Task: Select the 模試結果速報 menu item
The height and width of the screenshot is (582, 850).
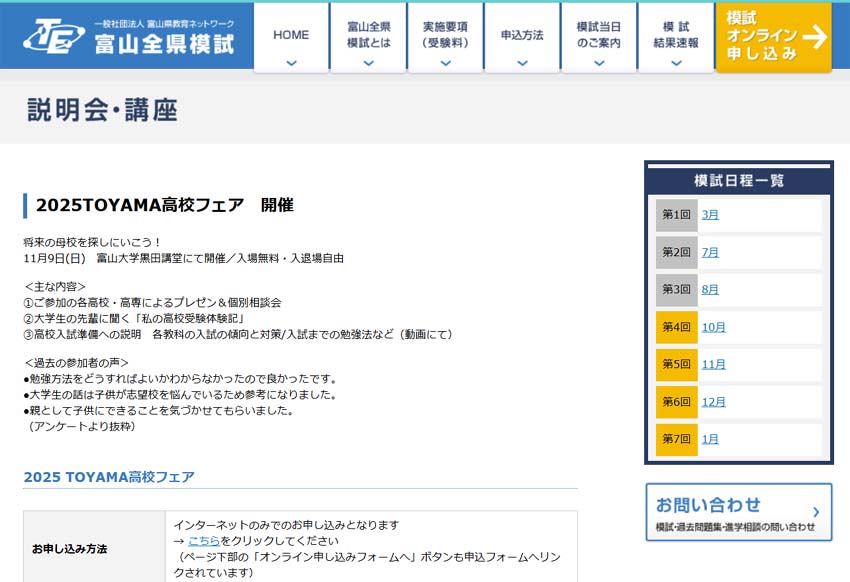Action: click(676, 36)
